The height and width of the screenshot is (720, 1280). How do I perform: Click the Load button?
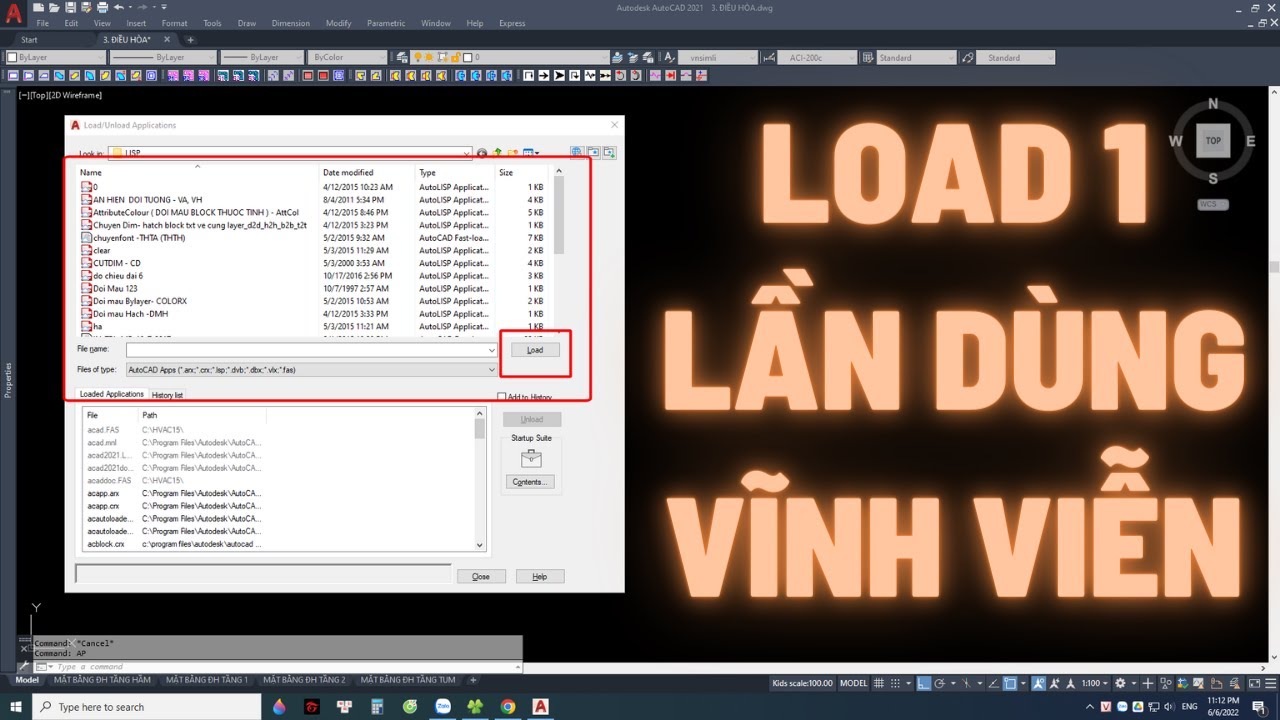point(535,350)
